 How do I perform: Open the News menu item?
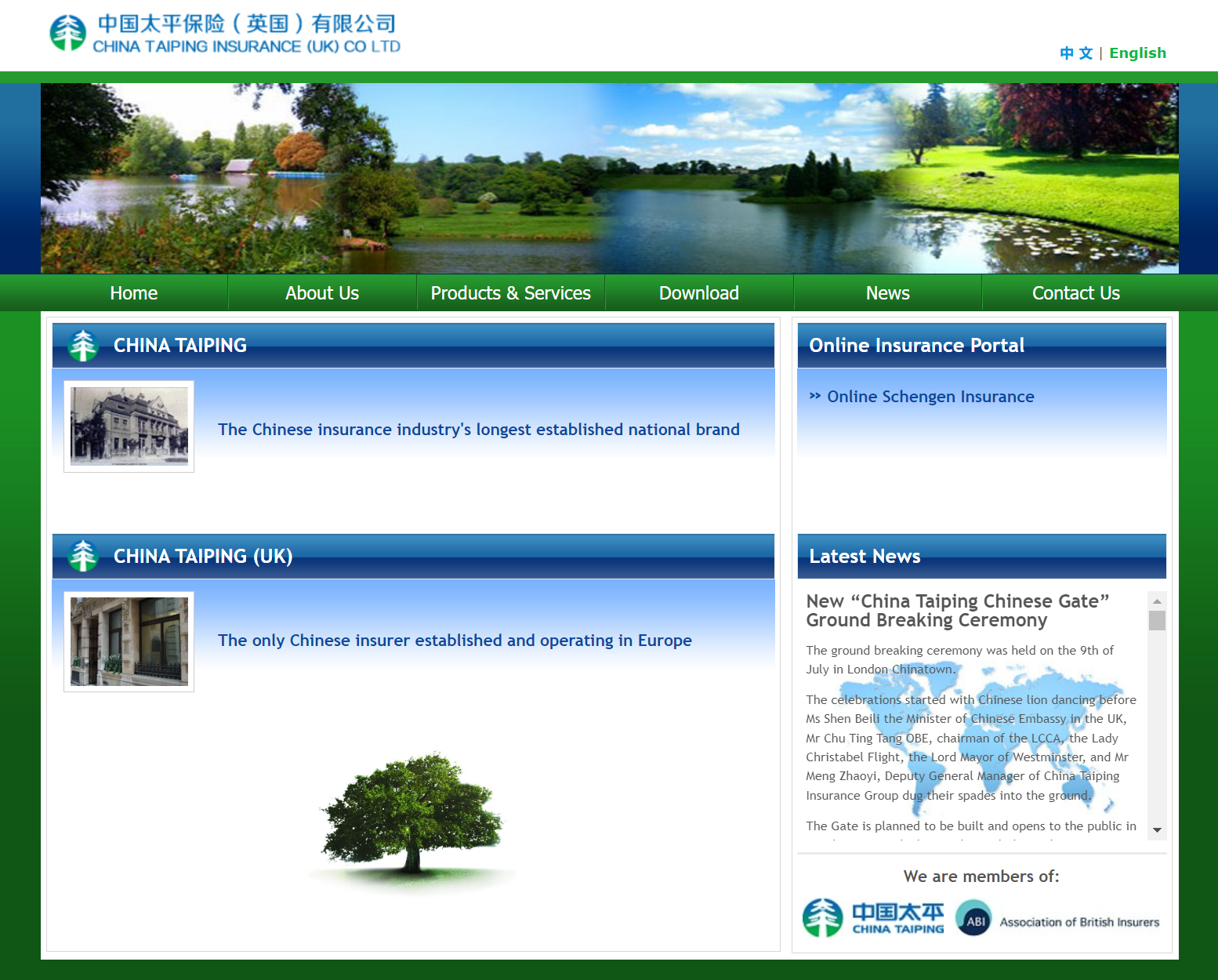[x=888, y=293]
